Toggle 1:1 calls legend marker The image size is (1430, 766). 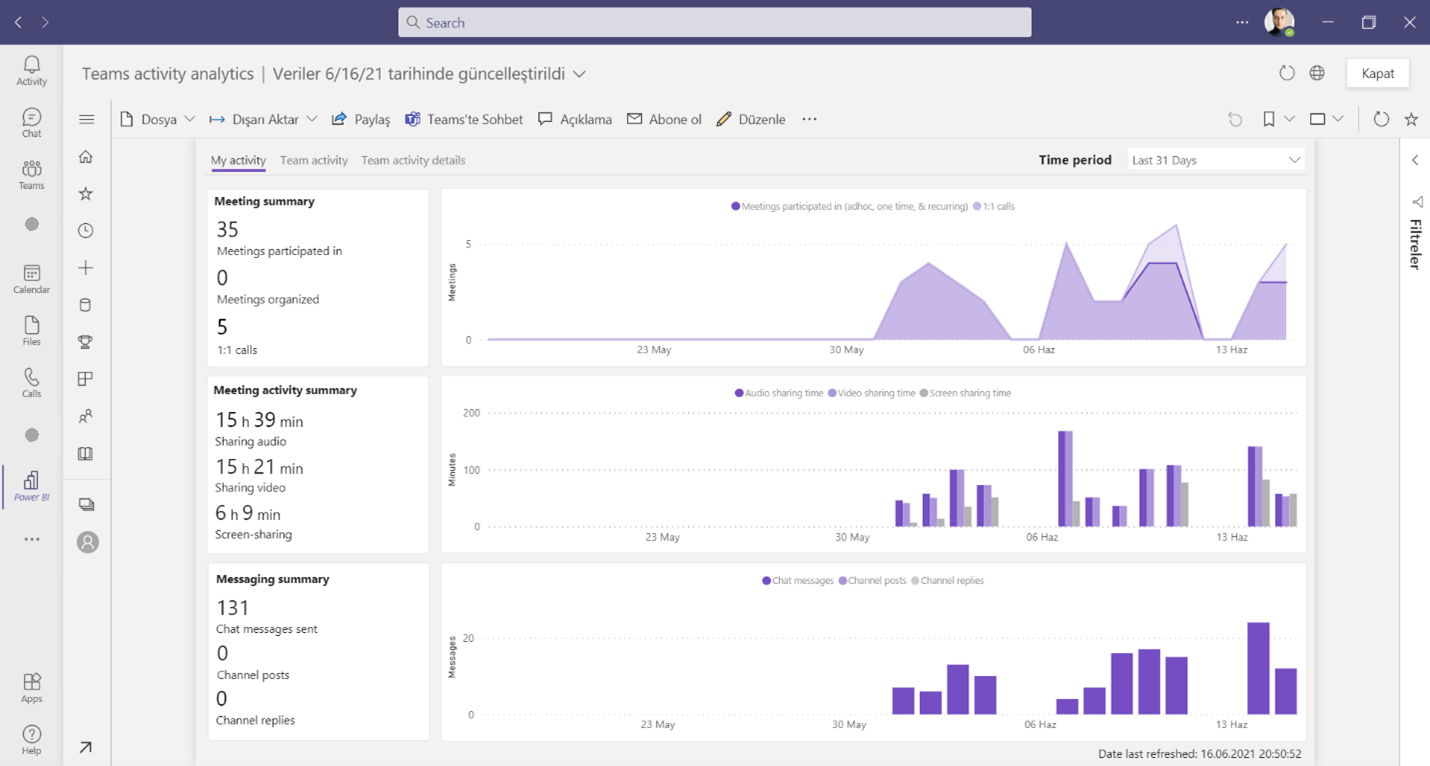[x=977, y=206]
